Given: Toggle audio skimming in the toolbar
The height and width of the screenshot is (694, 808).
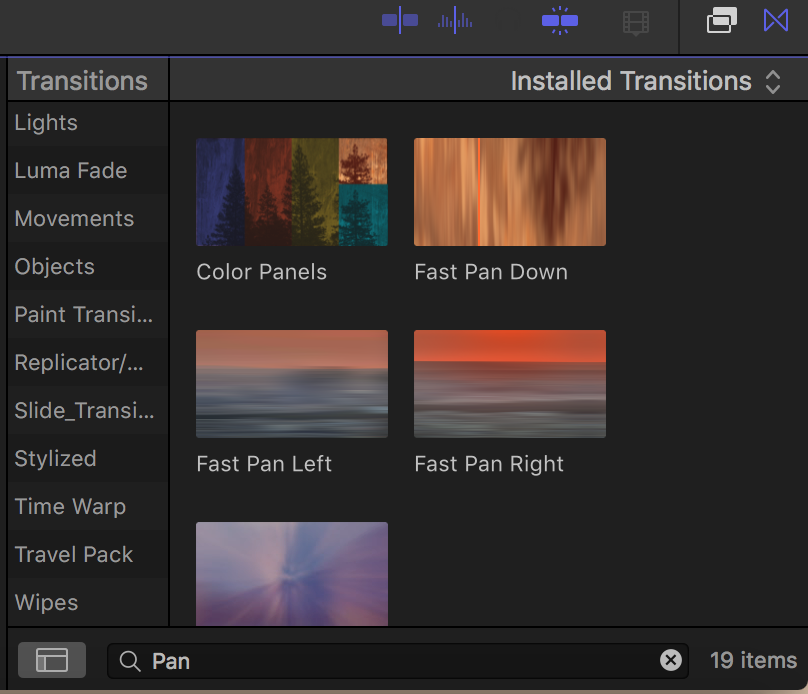Looking at the screenshot, I should [x=454, y=20].
